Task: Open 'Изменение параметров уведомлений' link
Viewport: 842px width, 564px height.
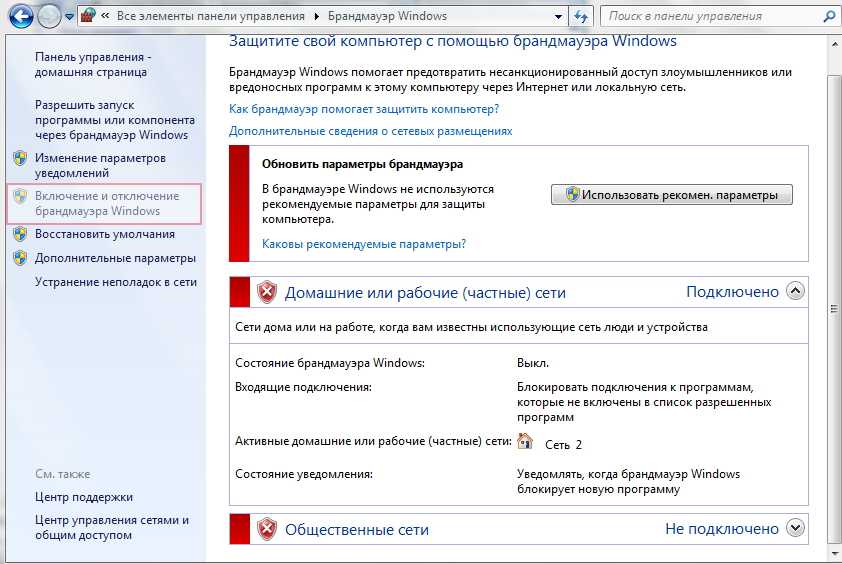Action: tap(100, 165)
